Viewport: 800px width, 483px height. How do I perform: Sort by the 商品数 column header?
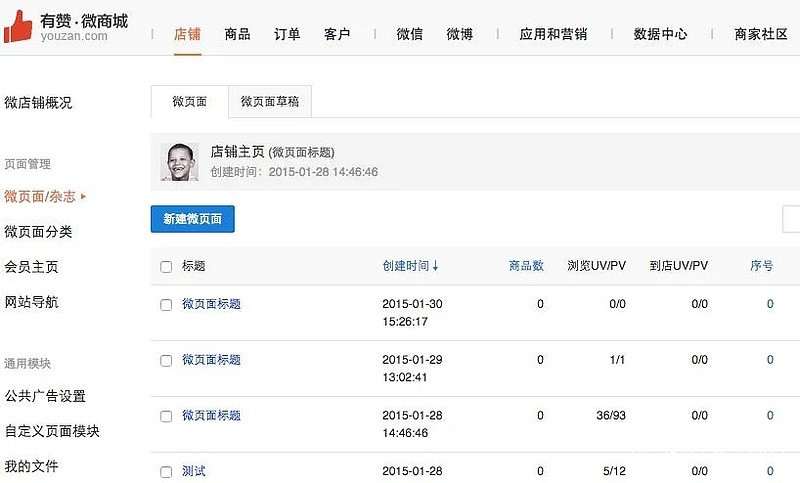(526, 266)
